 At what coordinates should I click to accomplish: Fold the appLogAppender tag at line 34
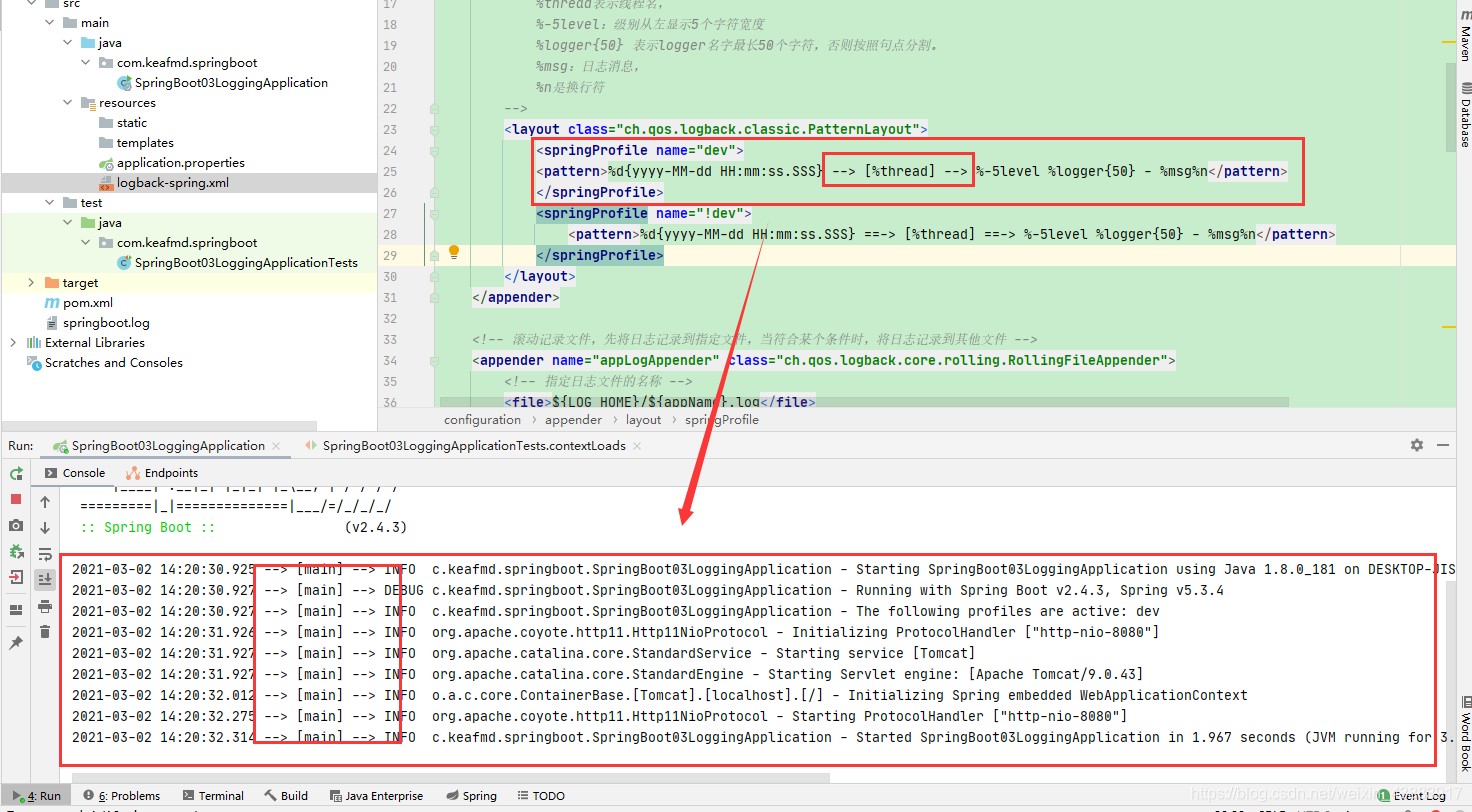(x=433, y=360)
